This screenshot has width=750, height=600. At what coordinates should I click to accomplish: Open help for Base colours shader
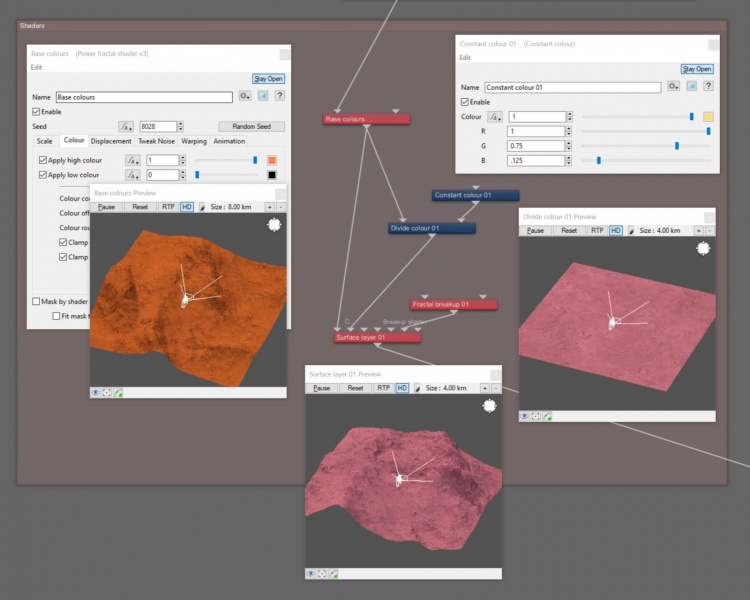click(280, 96)
